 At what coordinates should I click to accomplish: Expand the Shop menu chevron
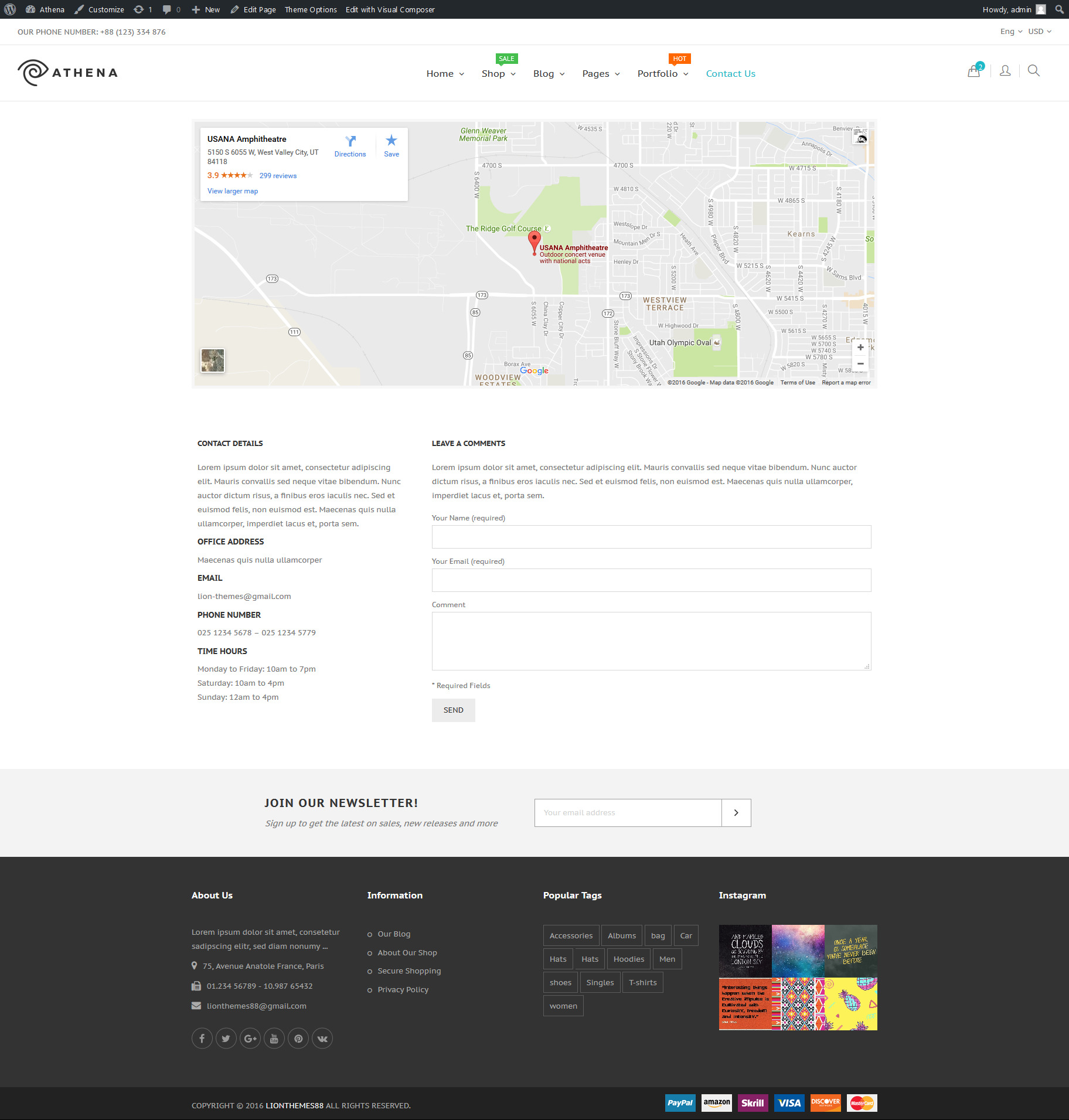click(x=513, y=74)
